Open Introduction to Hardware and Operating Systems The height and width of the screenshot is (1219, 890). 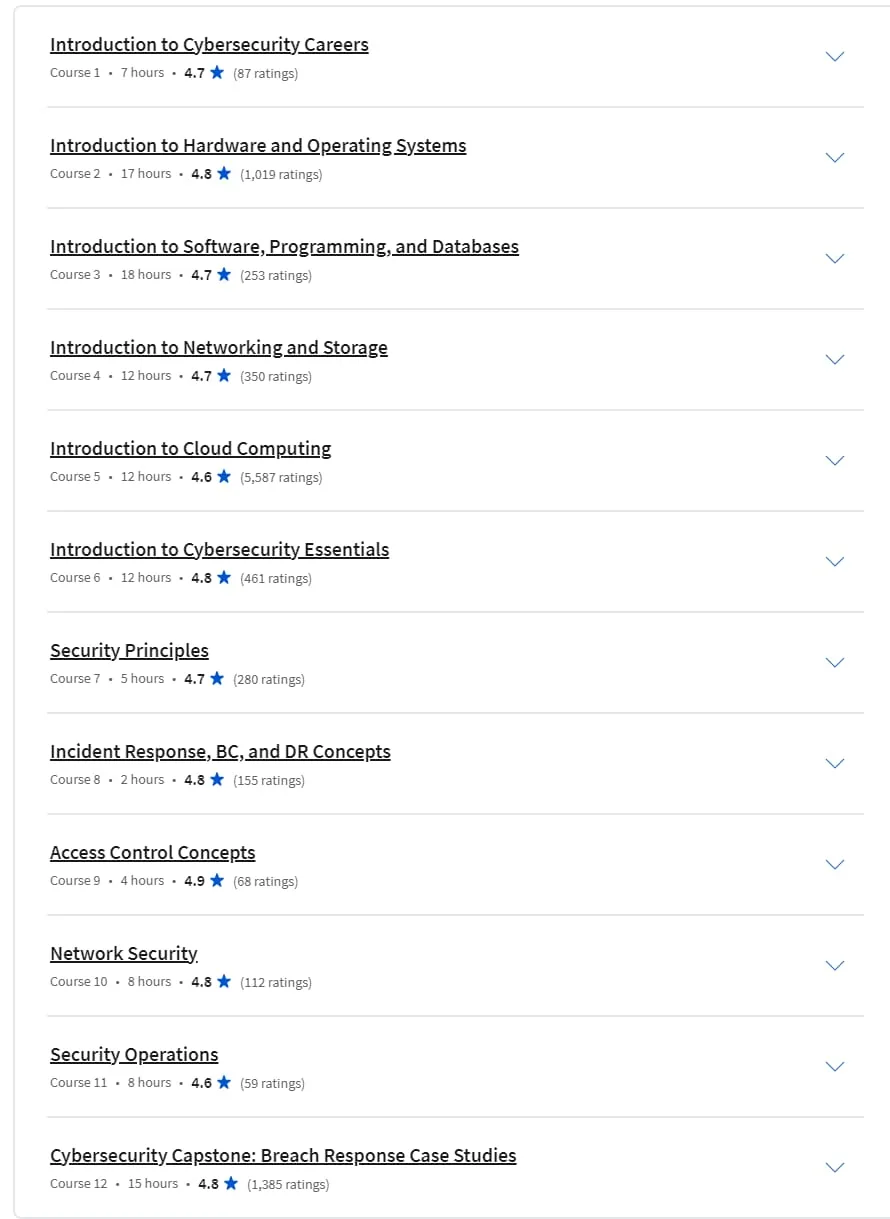point(258,146)
